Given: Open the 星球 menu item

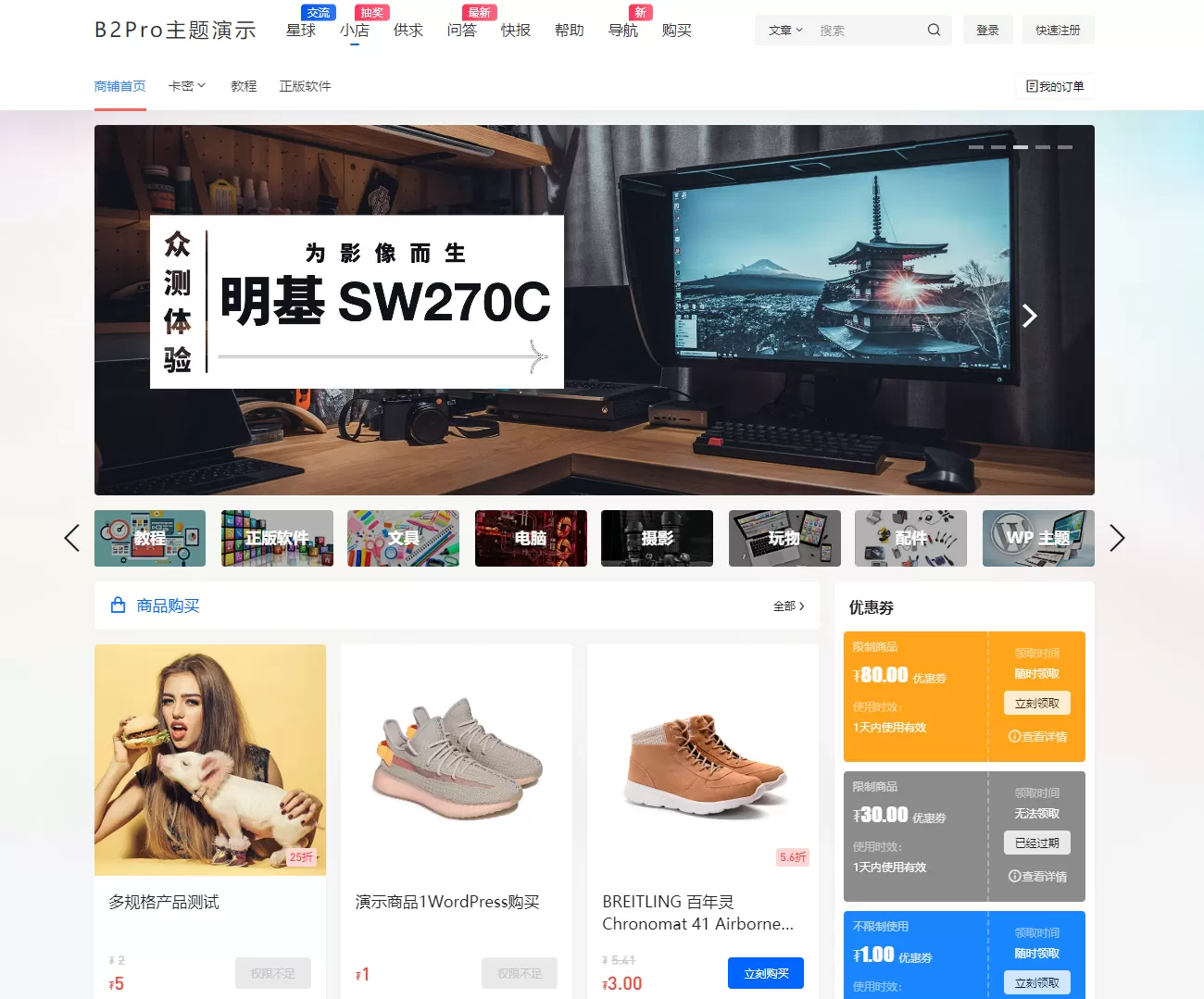Looking at the screenshot, I should pos(301,31).
